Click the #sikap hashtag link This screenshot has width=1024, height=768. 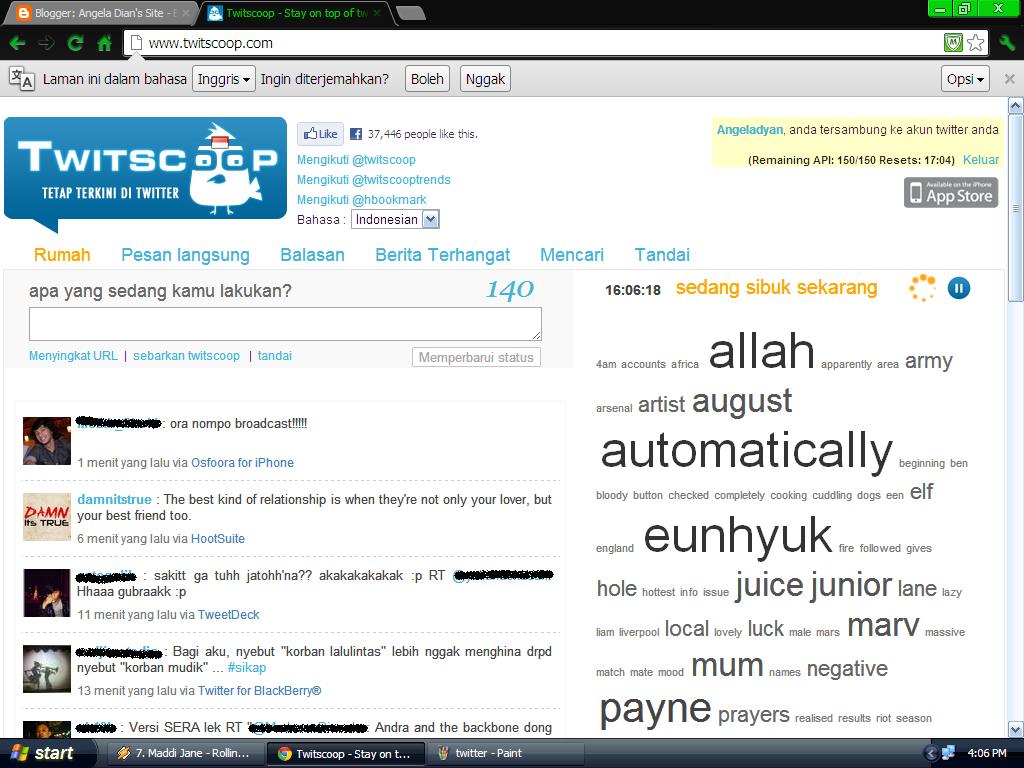pyautogui.click(x=247, y=667)
